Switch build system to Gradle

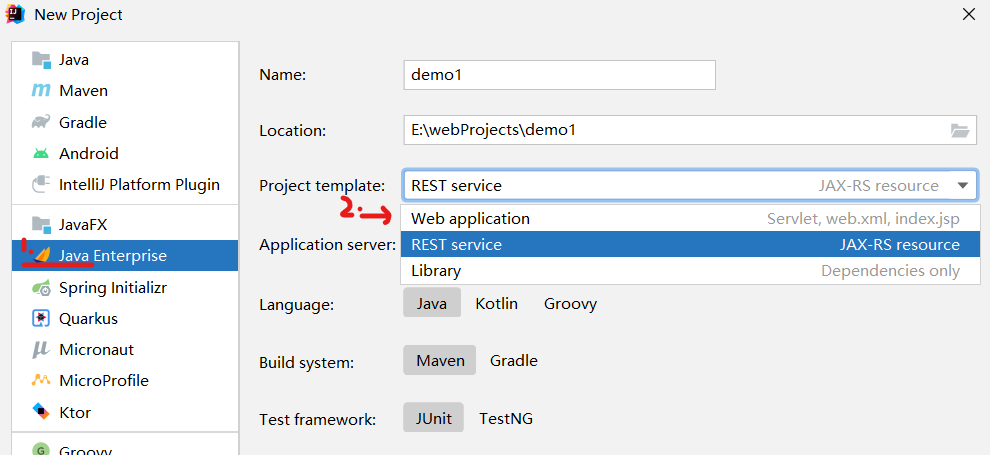click(514, 361)
